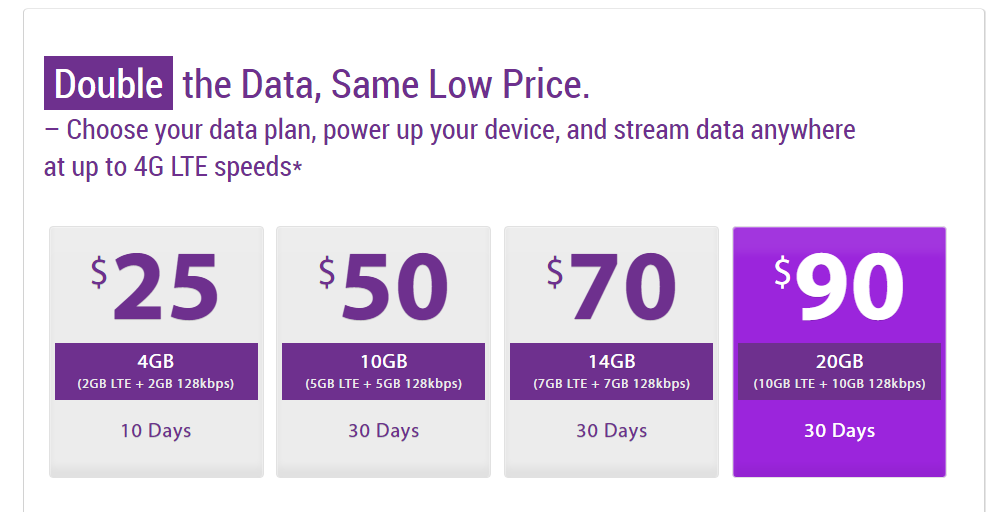Click the 14GB data label

click(x=611, y=362)
